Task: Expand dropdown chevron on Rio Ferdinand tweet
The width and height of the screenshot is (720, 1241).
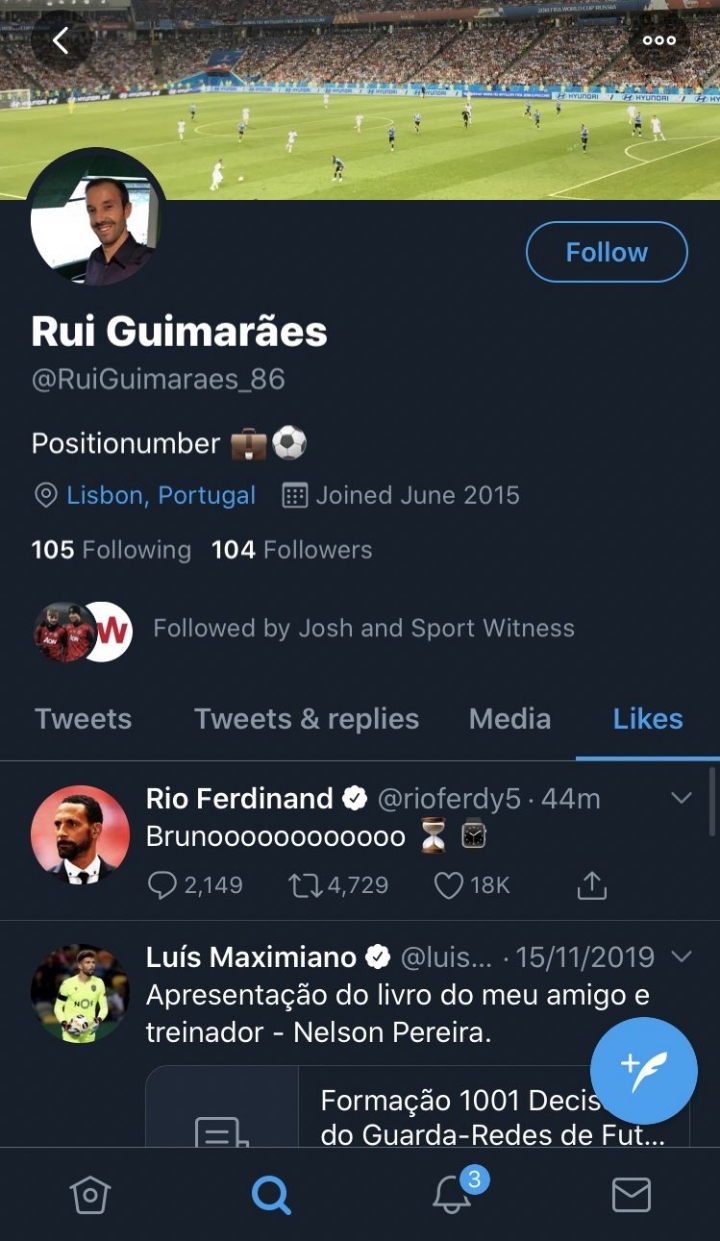Action: click(x=681, y=798)
